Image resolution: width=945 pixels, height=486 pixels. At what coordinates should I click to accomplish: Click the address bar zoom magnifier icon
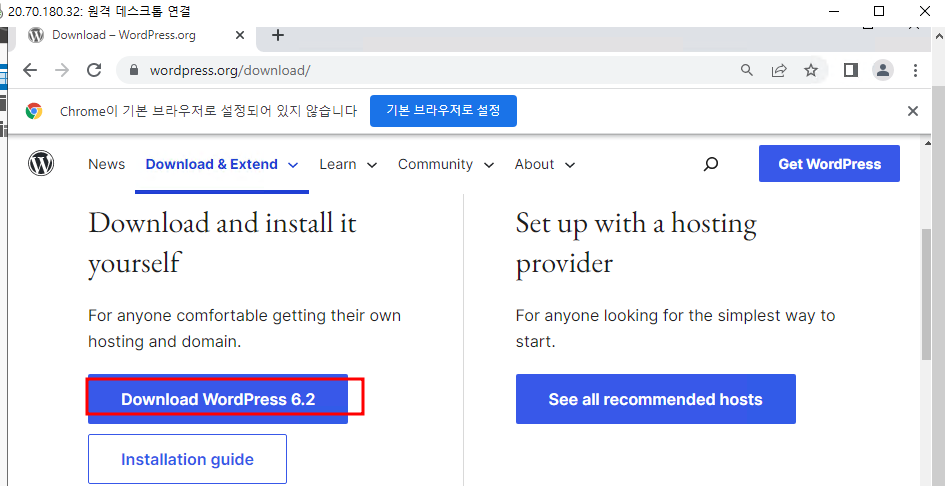[x=747, y=71]
